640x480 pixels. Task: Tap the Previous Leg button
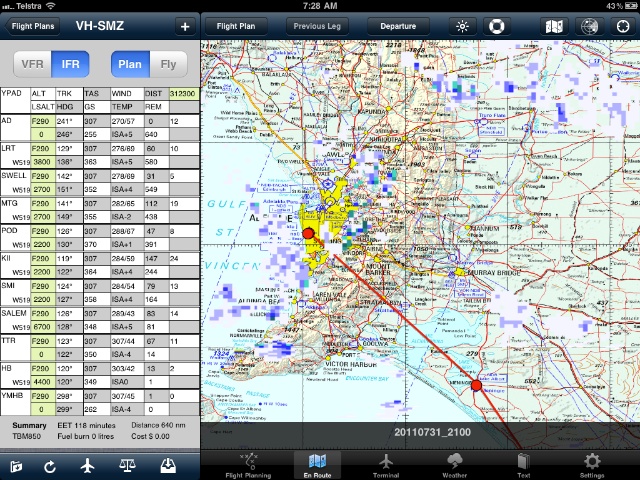pyautogui.click(x=317, y=27)
